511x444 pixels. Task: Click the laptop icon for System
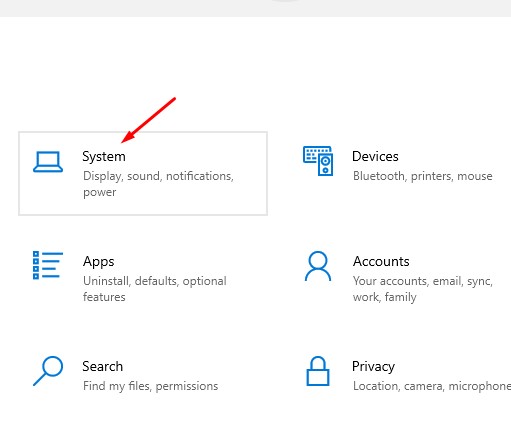[x=48, y=162]
